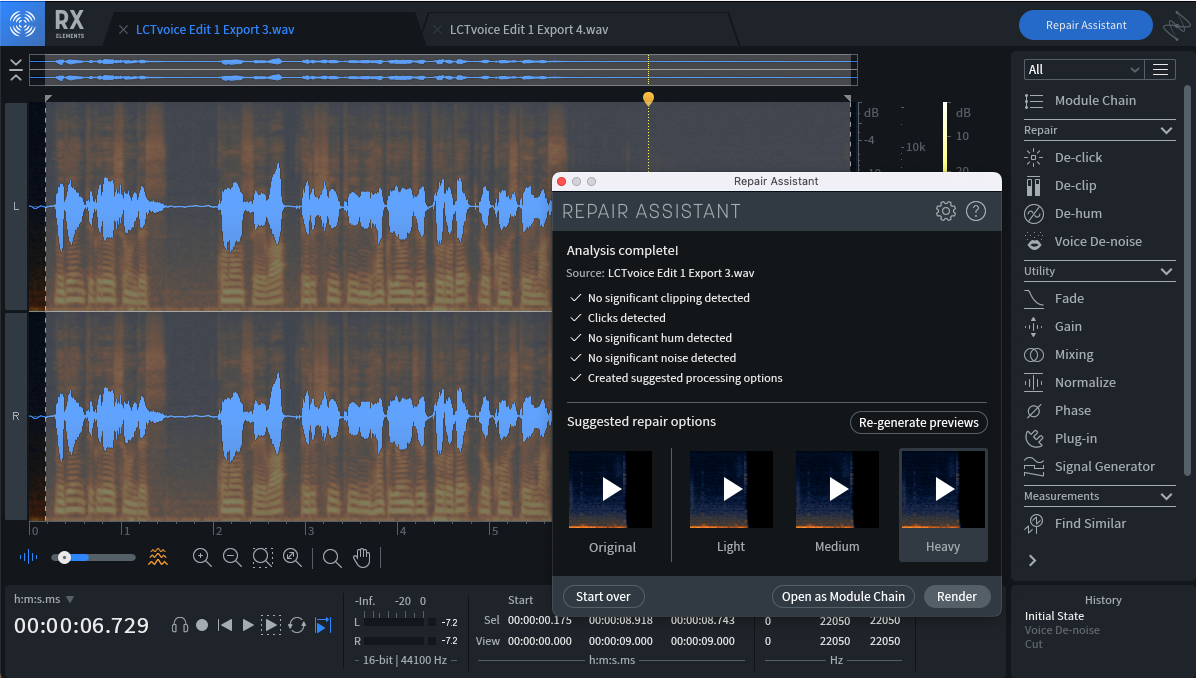
Task: Collapse the Utility section
Action: pyautogui.click(x=1166, y=272)
